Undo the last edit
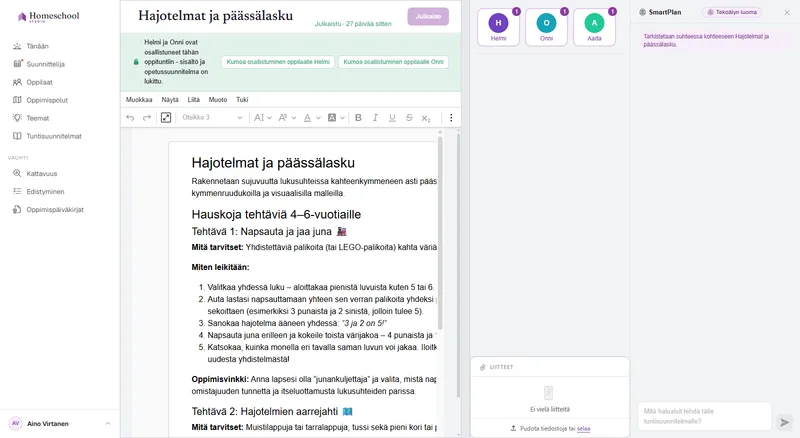 130,118
